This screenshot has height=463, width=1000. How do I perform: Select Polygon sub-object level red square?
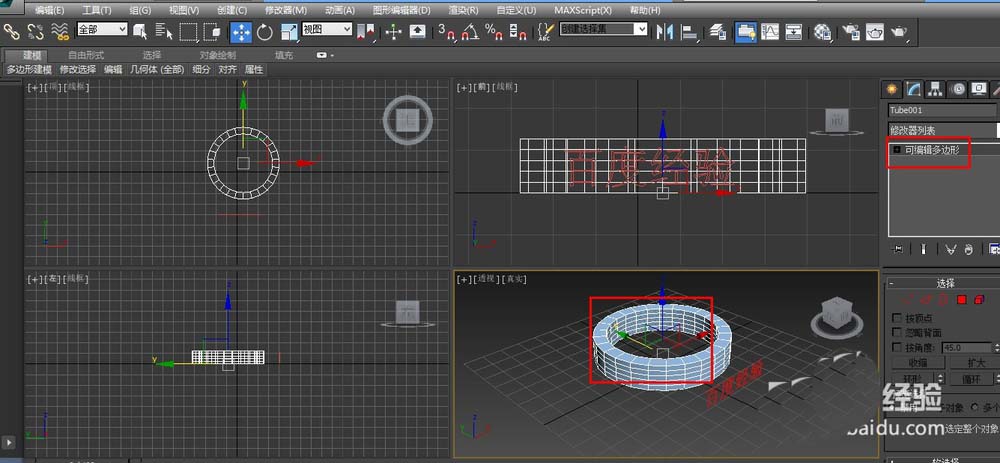coord(962,299)
